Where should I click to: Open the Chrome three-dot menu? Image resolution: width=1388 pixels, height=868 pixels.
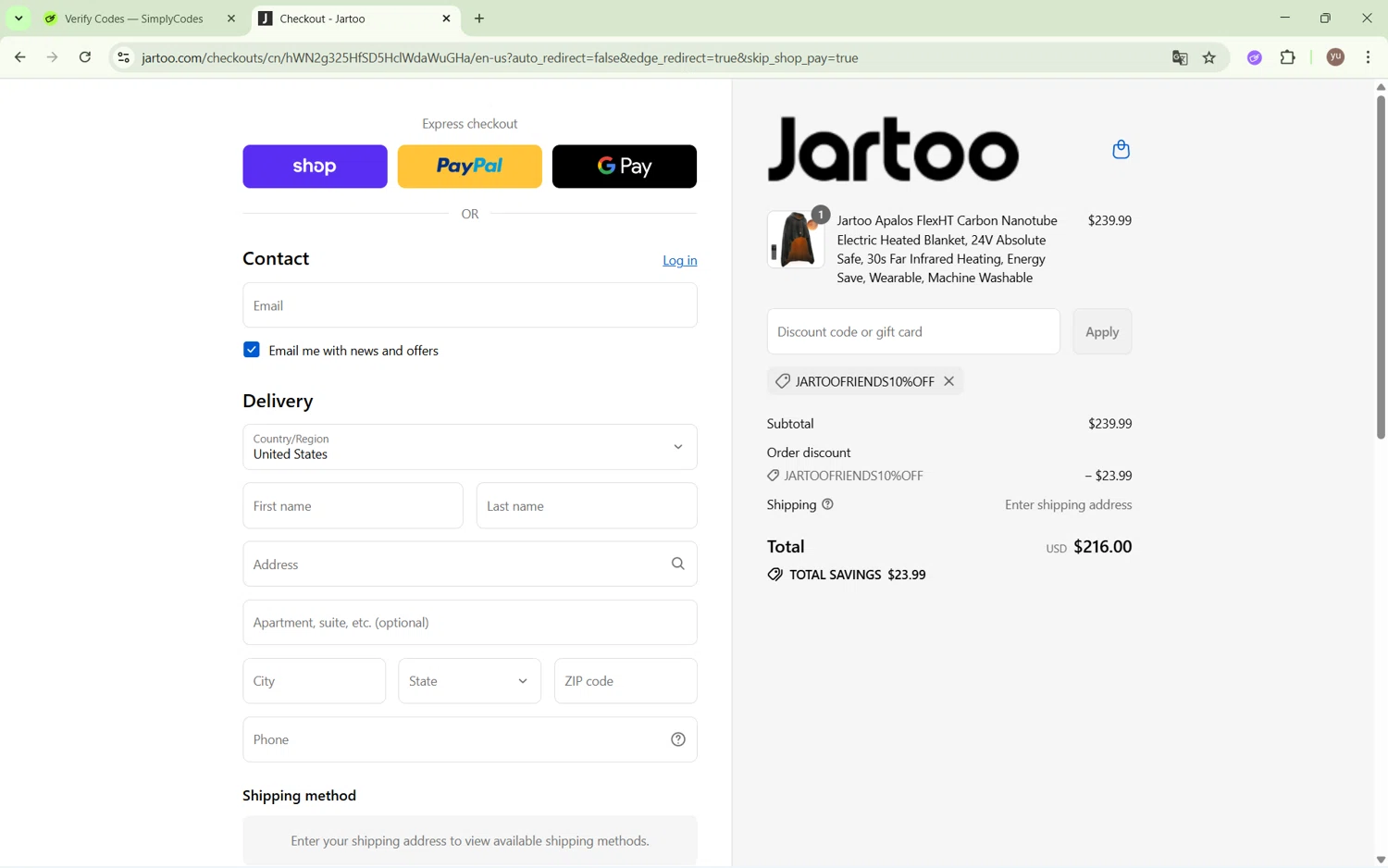(x=1369, y=57)
